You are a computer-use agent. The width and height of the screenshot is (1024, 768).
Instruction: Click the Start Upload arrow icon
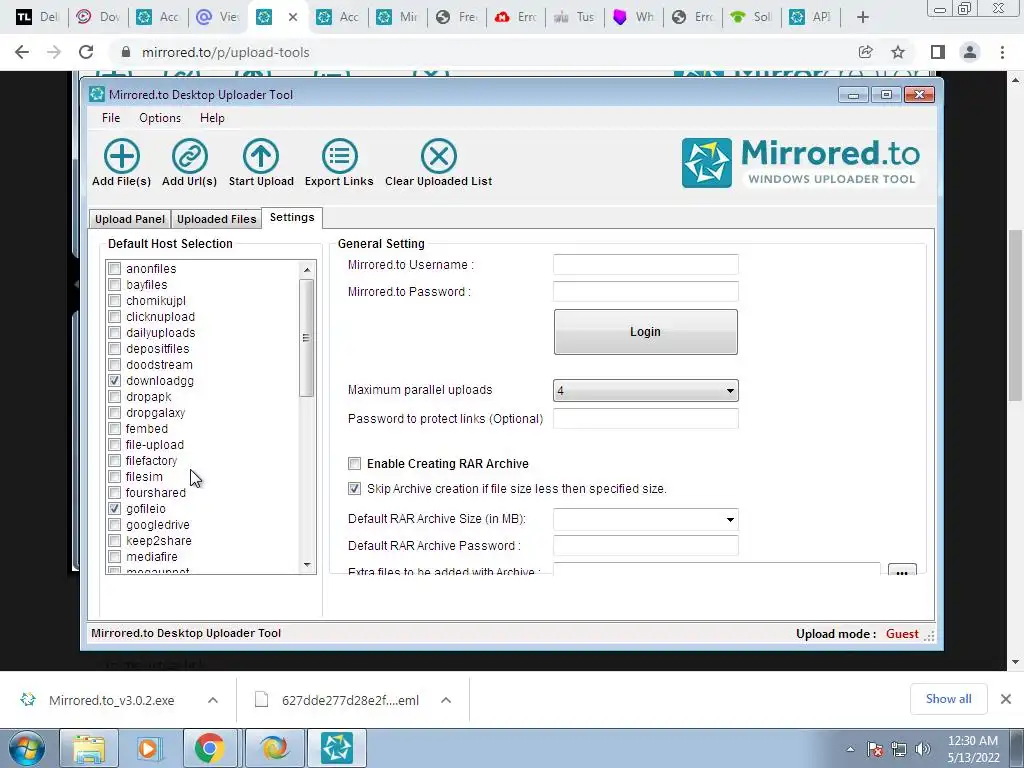(261, 156)
